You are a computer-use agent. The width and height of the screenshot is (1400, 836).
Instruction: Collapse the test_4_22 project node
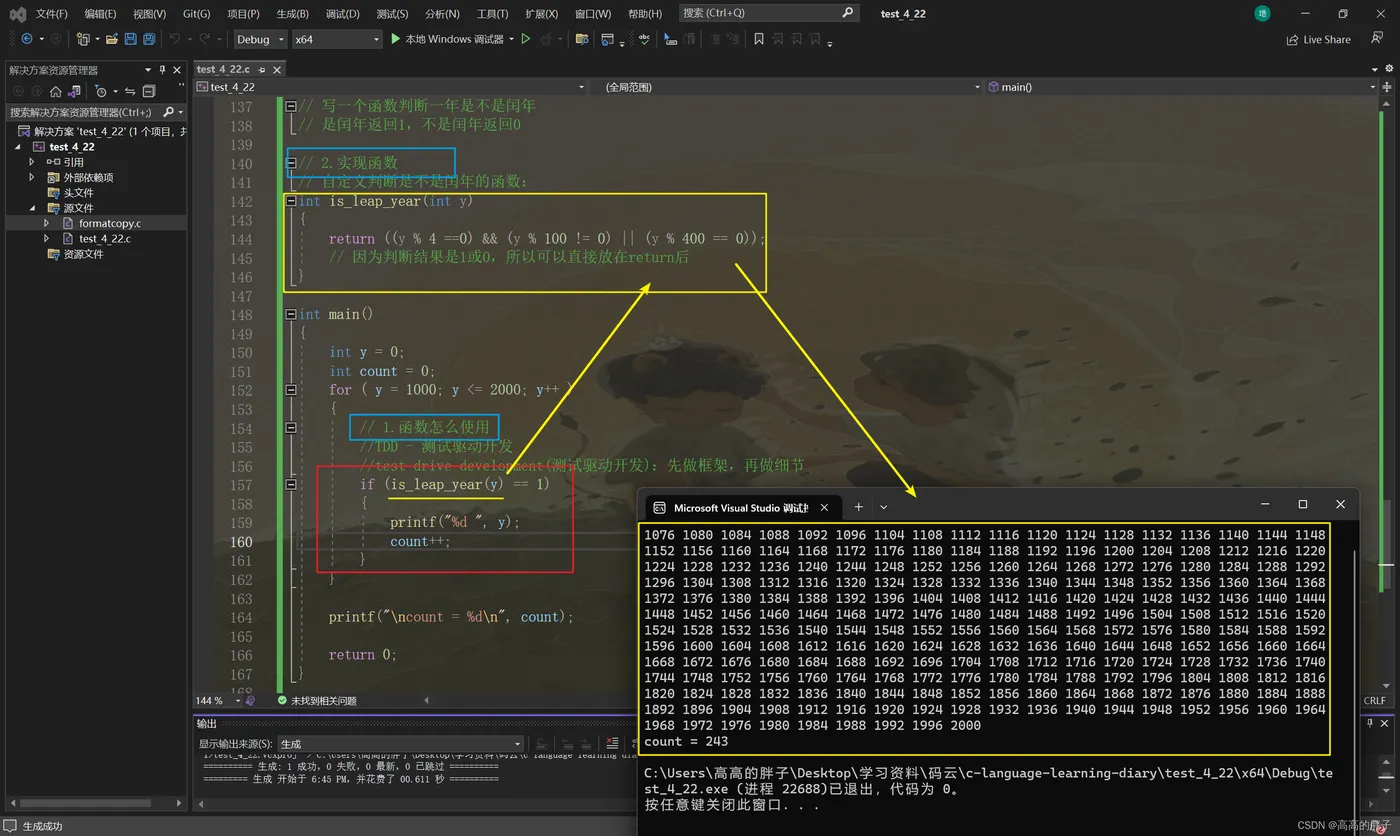pyautogui.click(x=17, y=147)
